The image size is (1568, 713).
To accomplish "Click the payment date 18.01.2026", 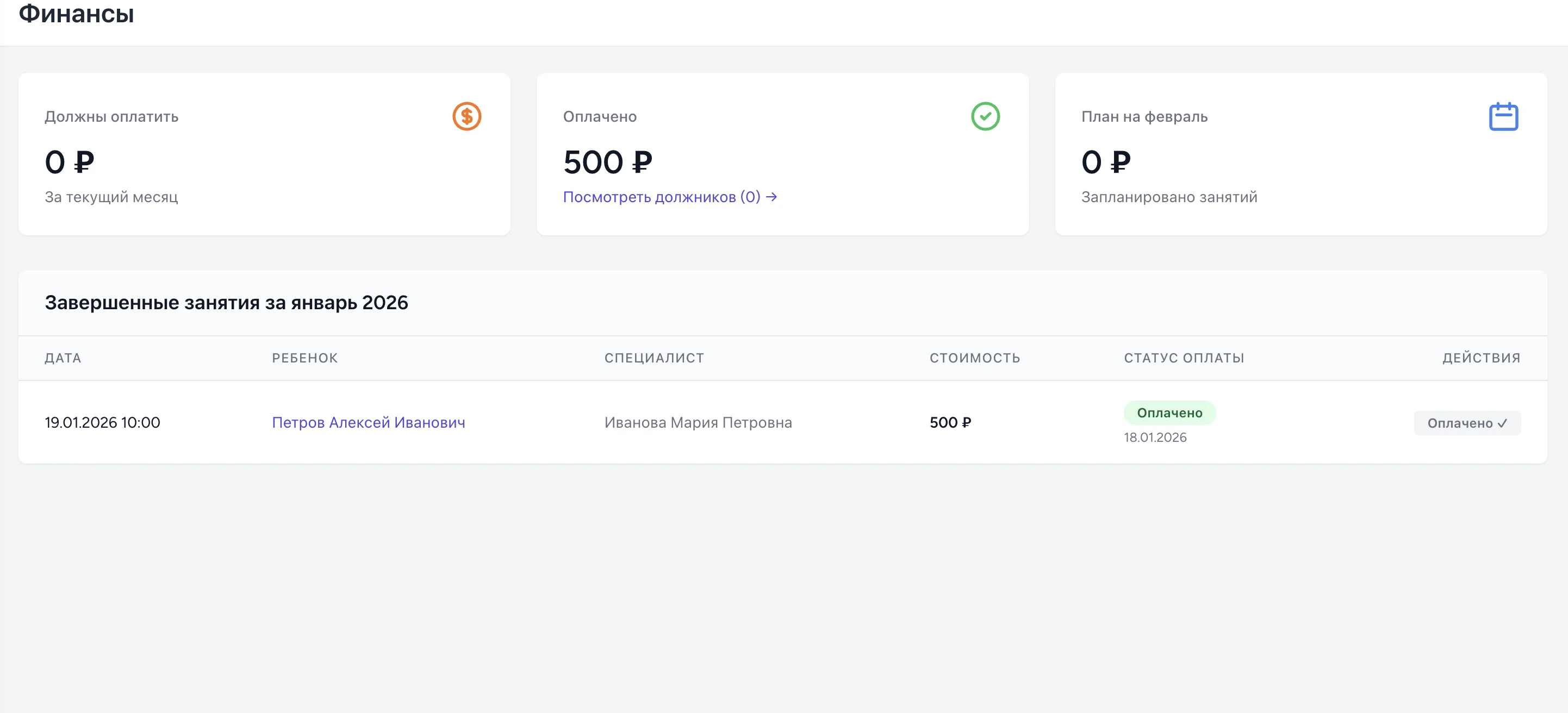I will (x=1155, y=437).
